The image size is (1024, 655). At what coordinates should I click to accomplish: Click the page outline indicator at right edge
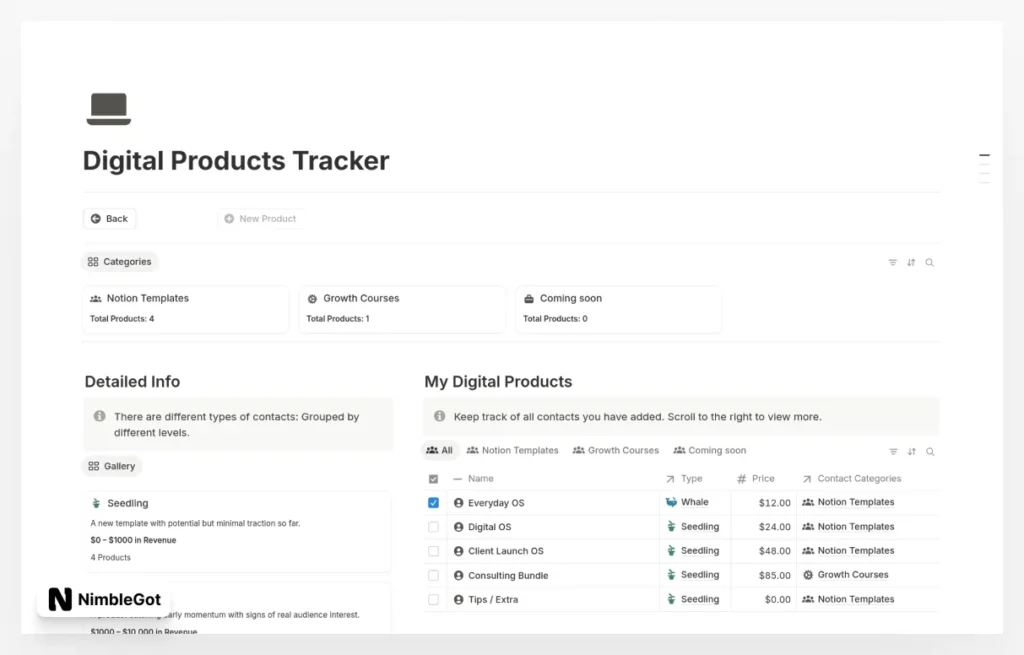(984, 168)
